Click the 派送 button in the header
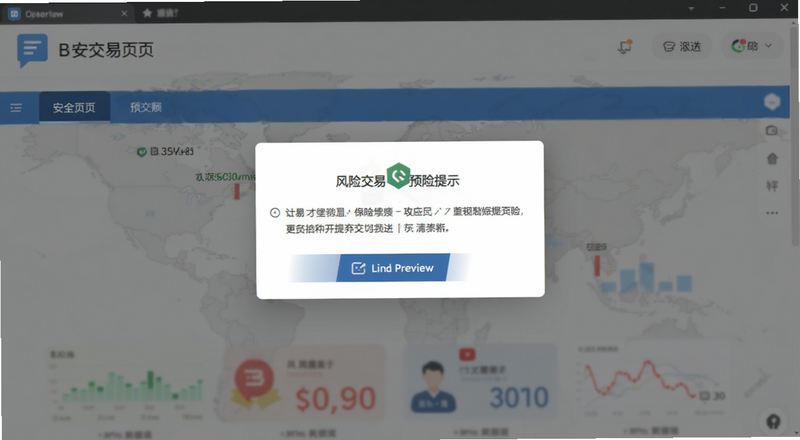This screenshot has height=440, width=800. tap(682, 46)
